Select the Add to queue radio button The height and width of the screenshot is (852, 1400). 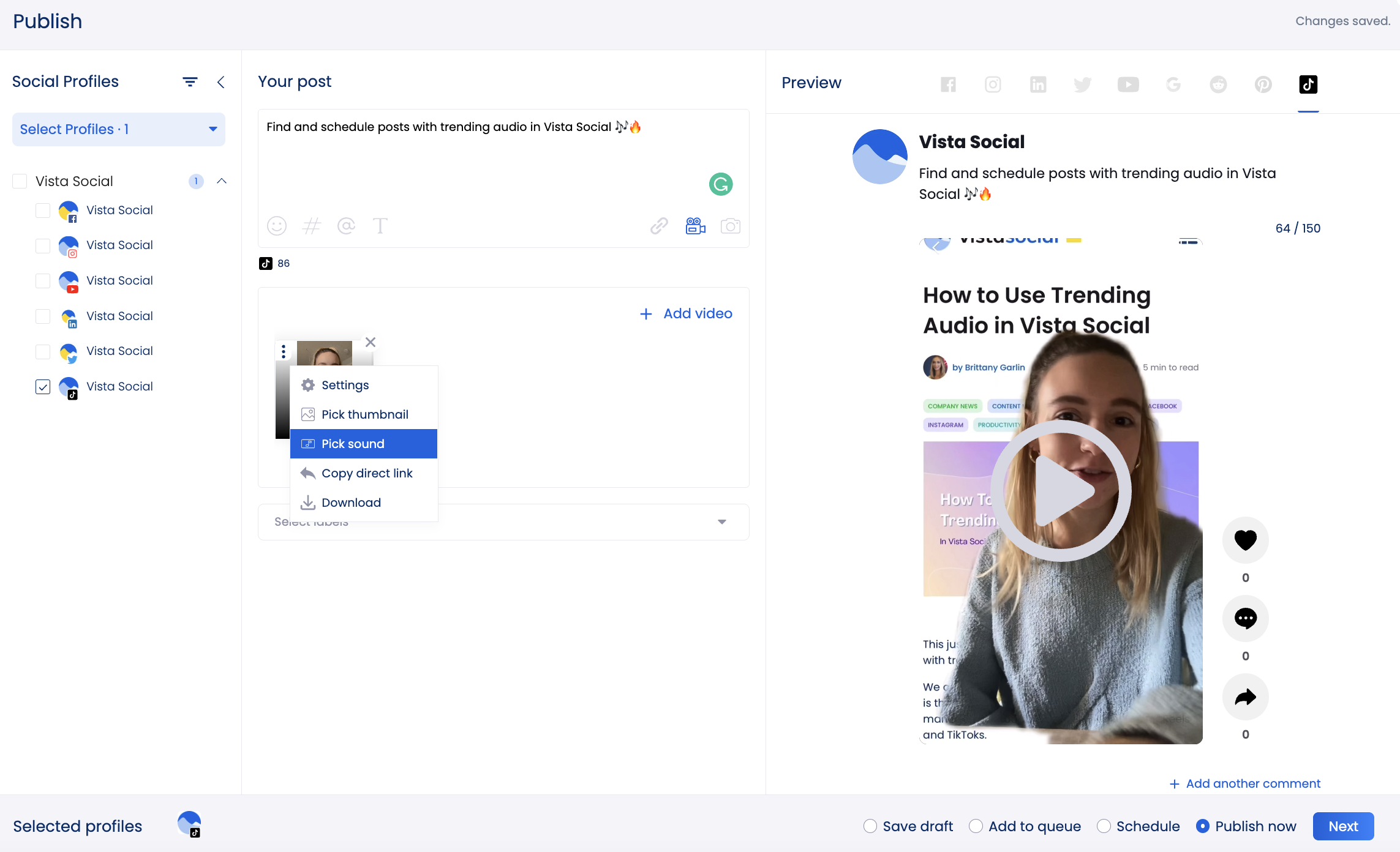975,826
